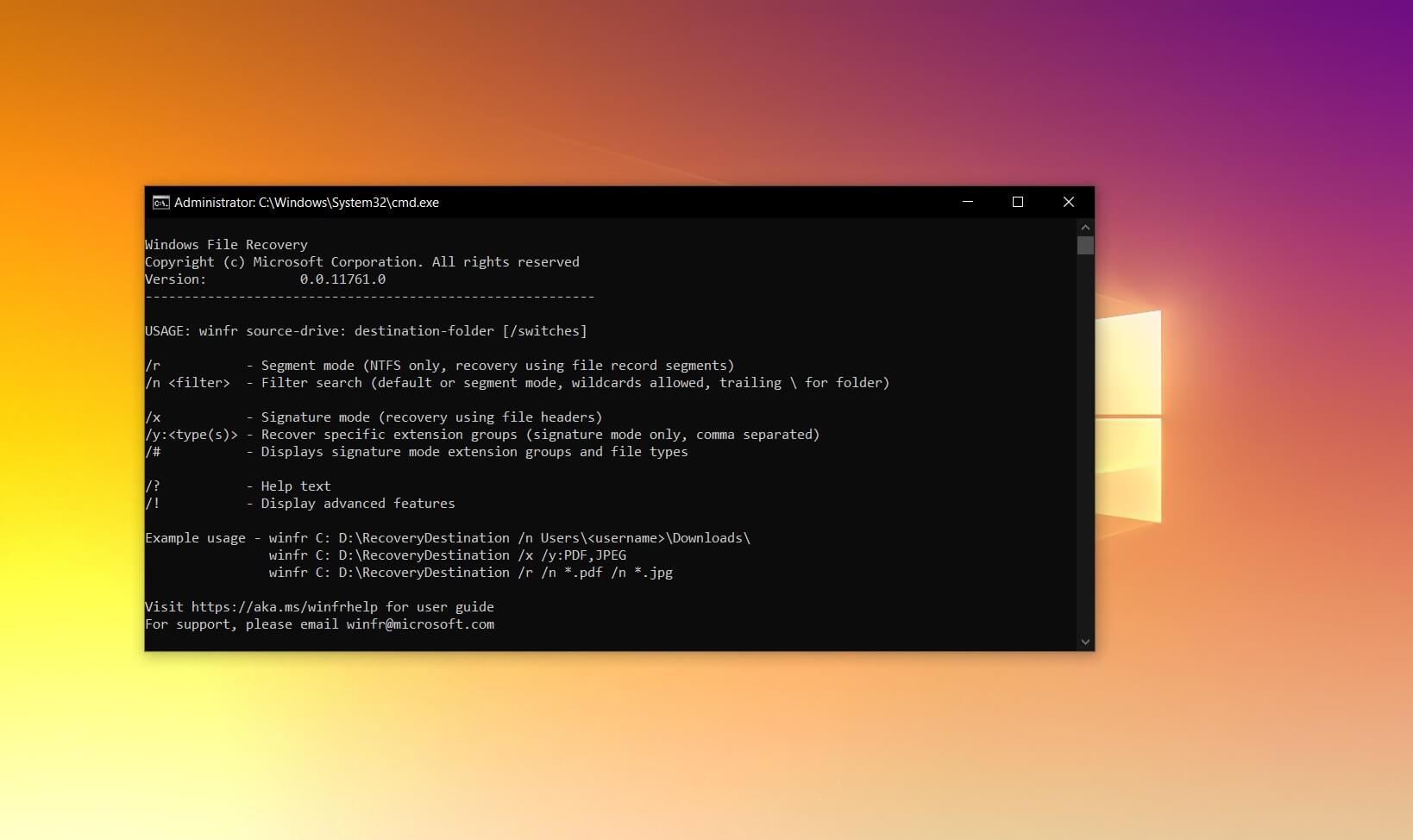This screenshot has width=1413, height=840.
Task: Click the scrollbar up arrow
Action: (1085, 228)
